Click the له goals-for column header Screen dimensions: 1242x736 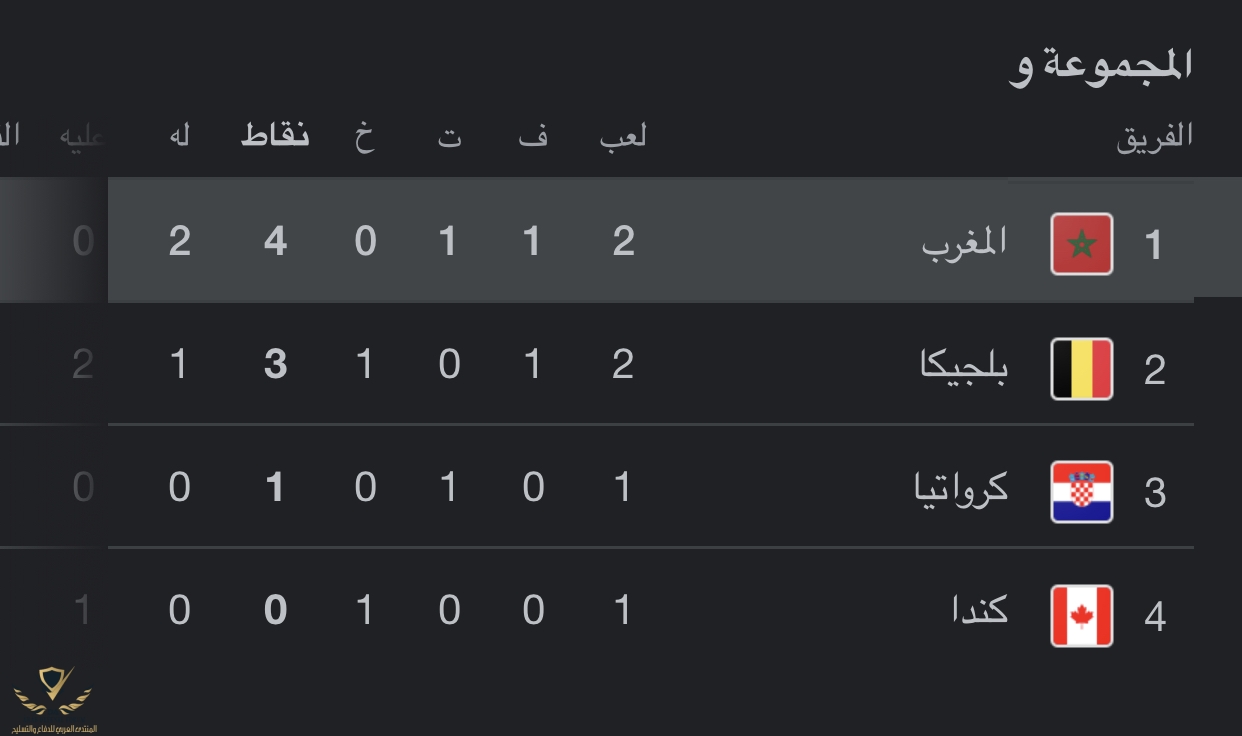(x=180, y=136)
